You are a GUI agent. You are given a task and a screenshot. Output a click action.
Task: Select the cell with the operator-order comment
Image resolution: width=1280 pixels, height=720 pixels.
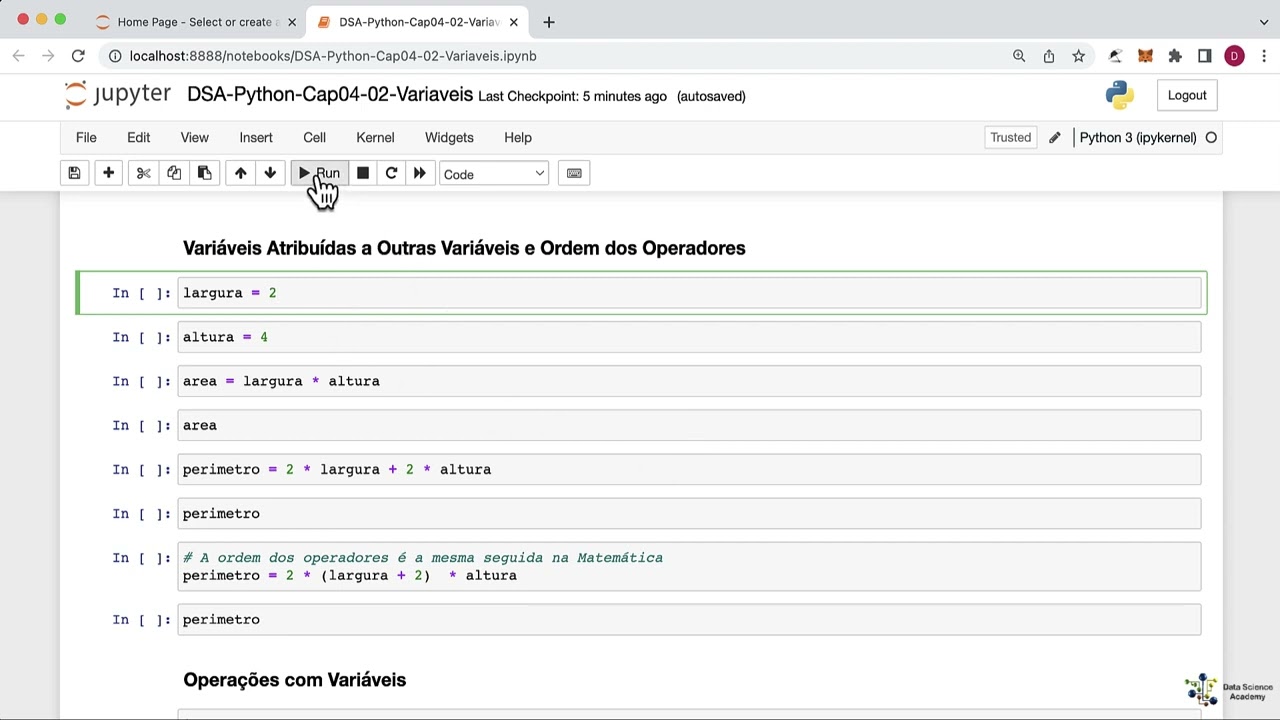click(x=690, y=567)
